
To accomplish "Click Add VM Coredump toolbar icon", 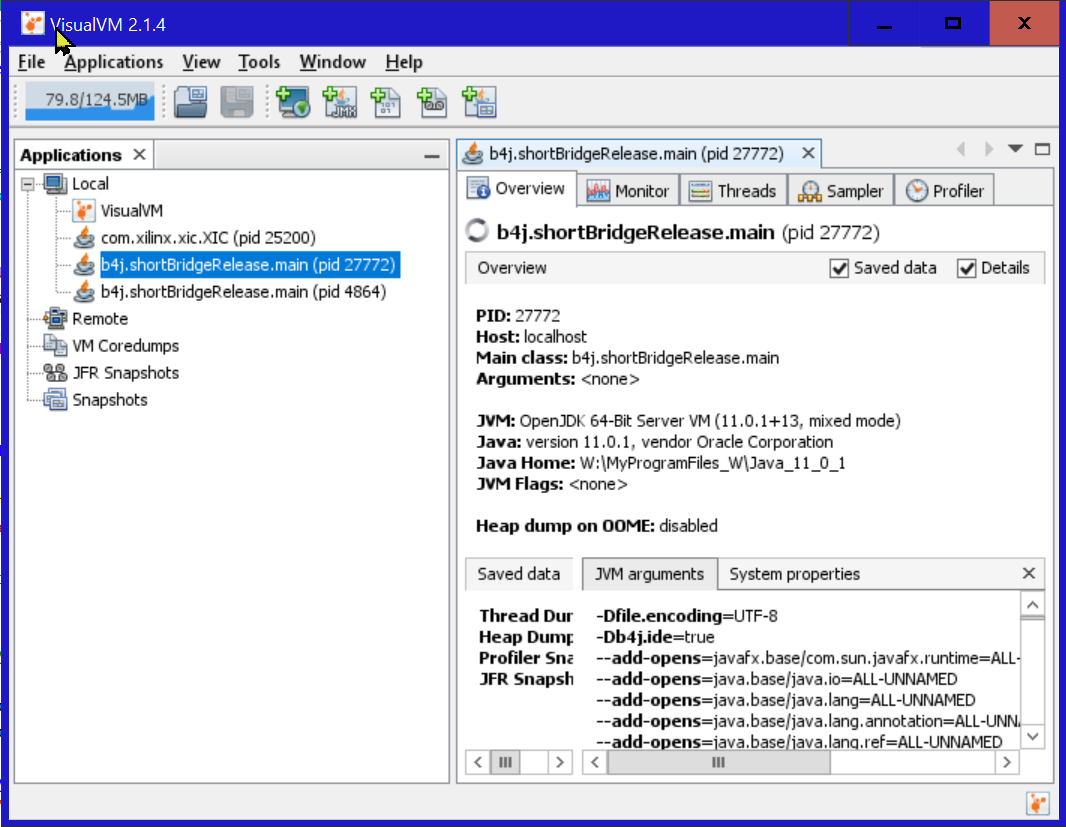I will (x=385, y=102).
